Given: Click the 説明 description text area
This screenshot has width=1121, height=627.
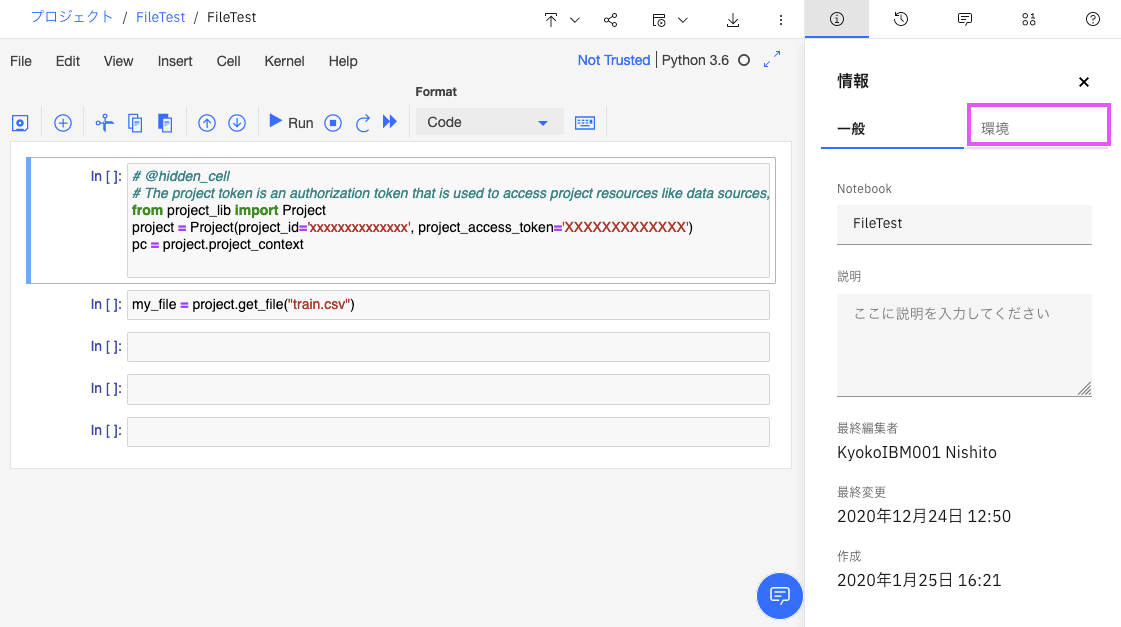Looking at the screenshot, I should [964, 345].
